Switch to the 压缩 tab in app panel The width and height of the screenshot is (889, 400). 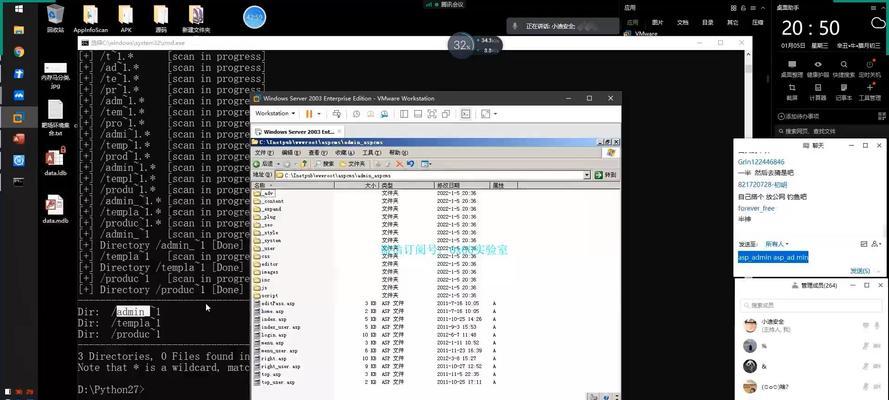[757, 23]
